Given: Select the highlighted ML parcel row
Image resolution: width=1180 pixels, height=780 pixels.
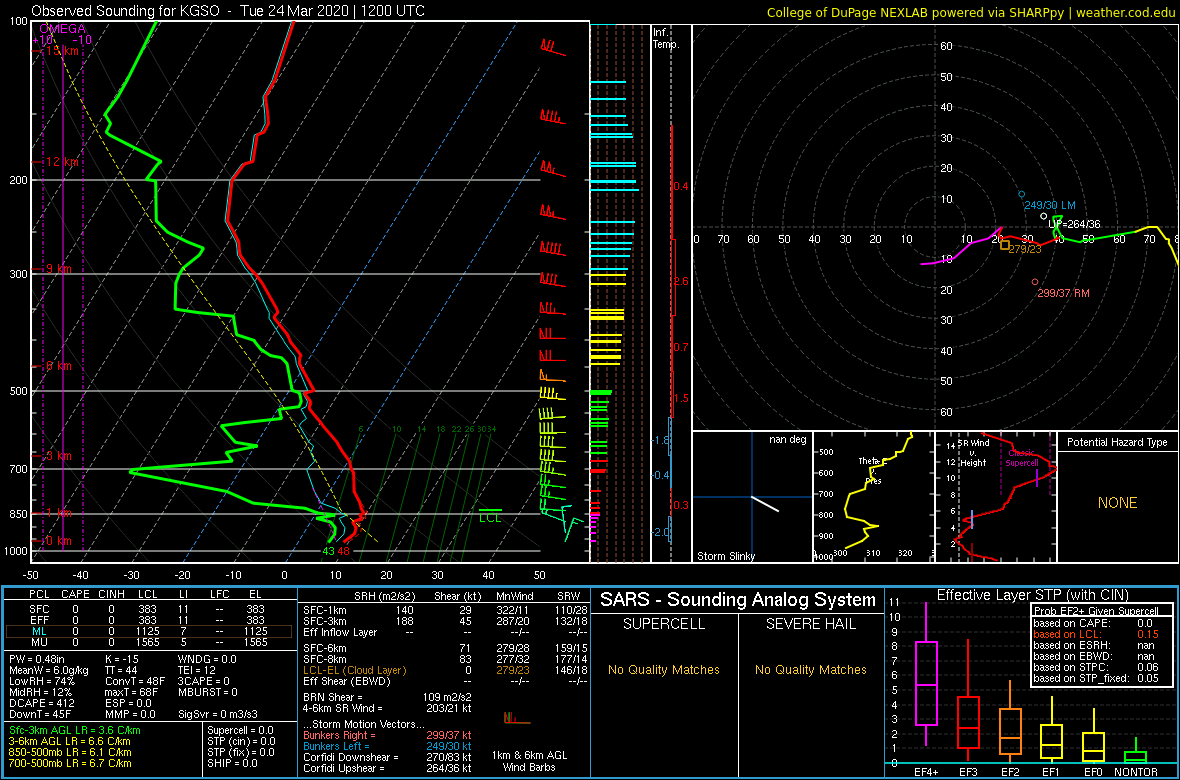Looking at the screenshot, I should click(x=149, y=632).
